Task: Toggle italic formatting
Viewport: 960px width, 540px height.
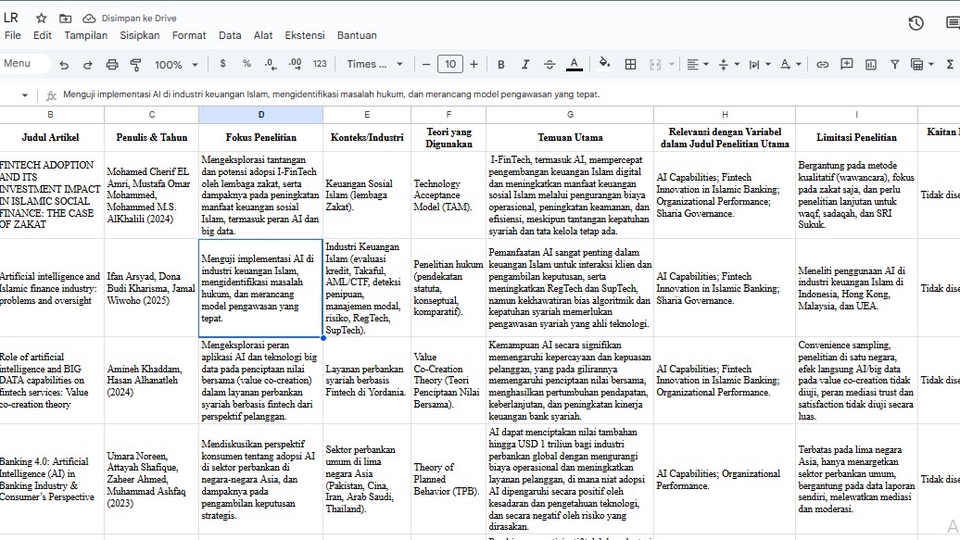Action: pos(526,64)
